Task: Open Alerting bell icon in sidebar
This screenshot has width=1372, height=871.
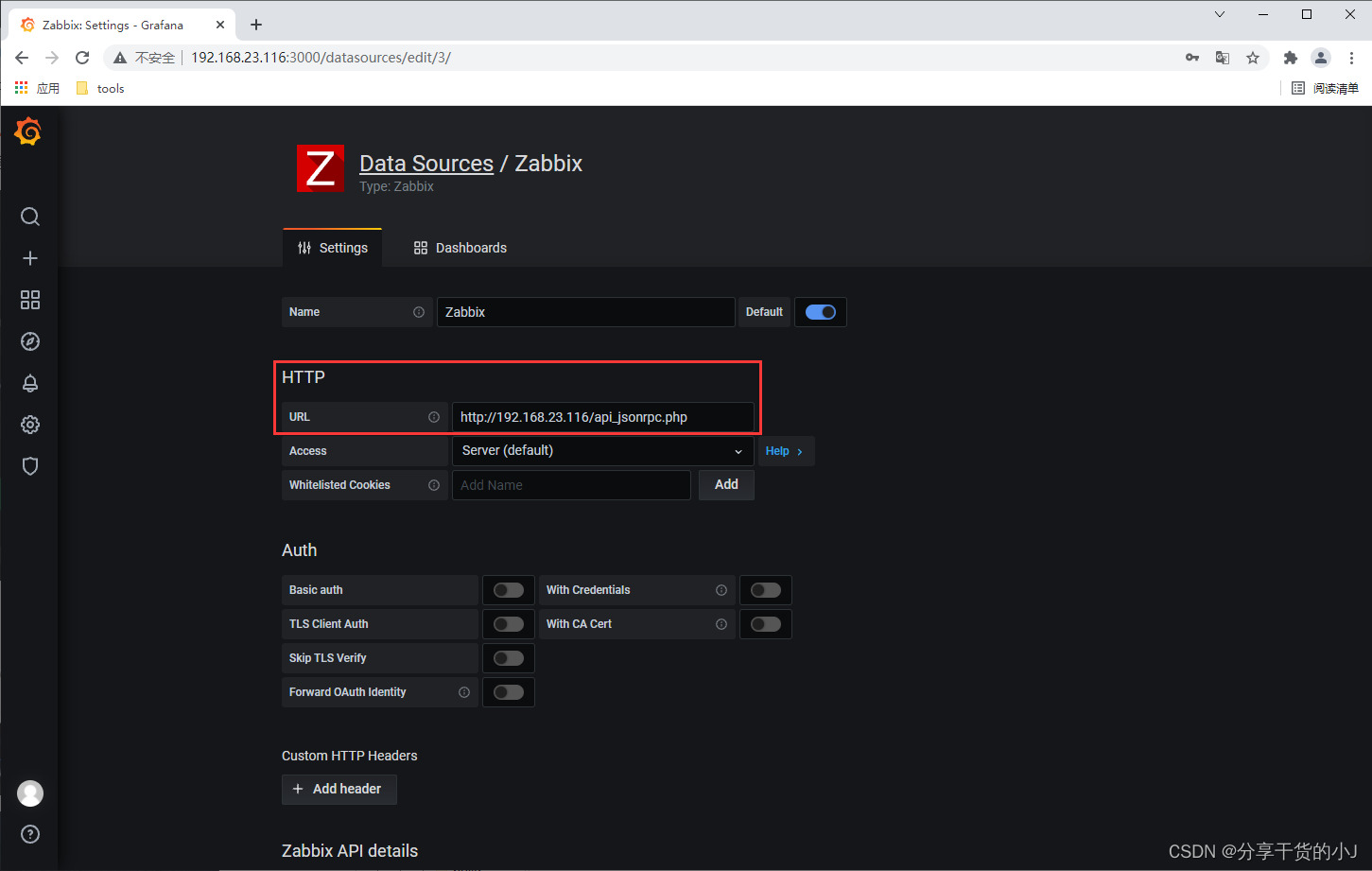Action: tap(30, 383)
